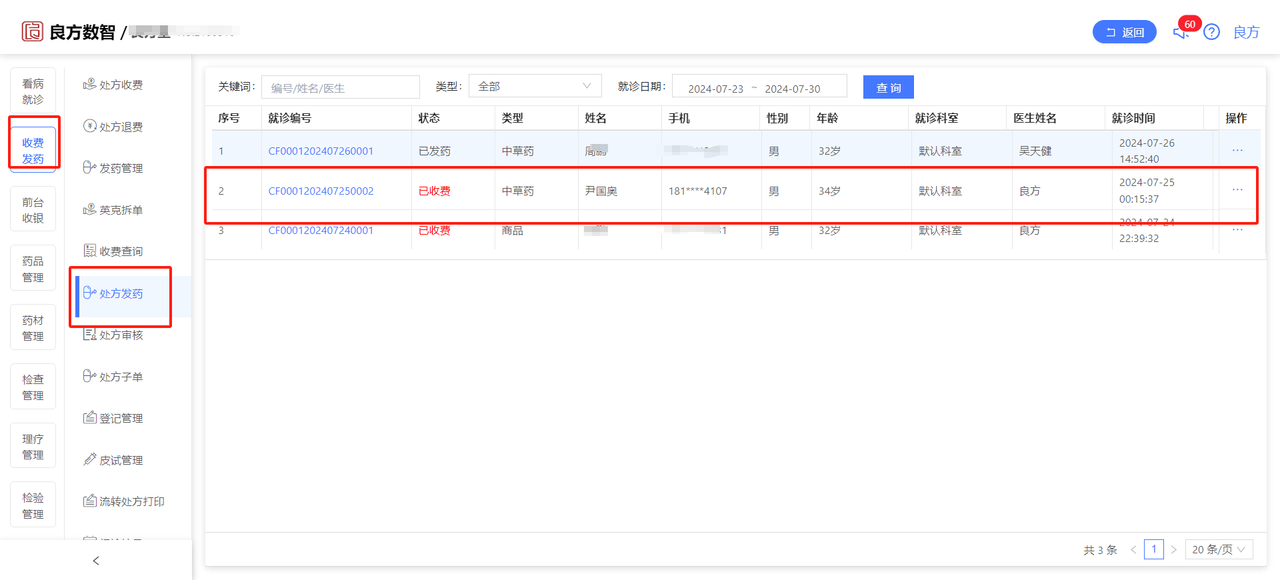This screenshot has height=580, width=1280.
Task: Collapse the sidebar with the left chevron
Action: pyautogui.click(x=96, y=561)
